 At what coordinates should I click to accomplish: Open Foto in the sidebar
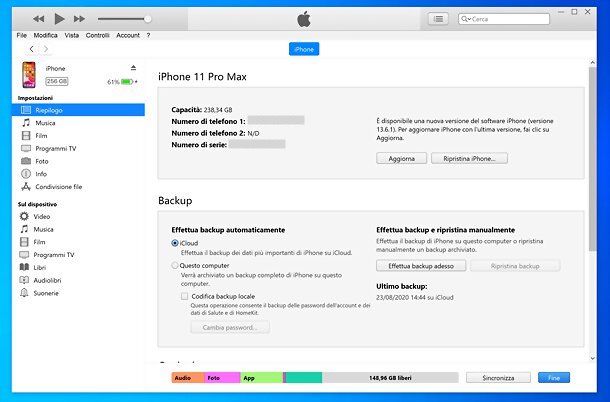click(x=42, y=162)
